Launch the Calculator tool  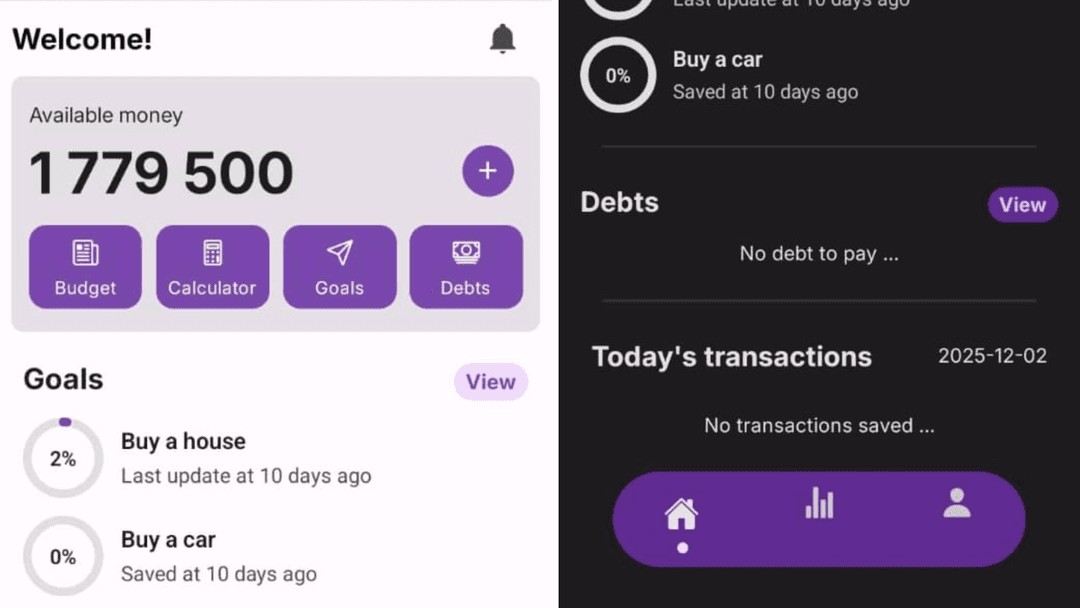[212, 267]
